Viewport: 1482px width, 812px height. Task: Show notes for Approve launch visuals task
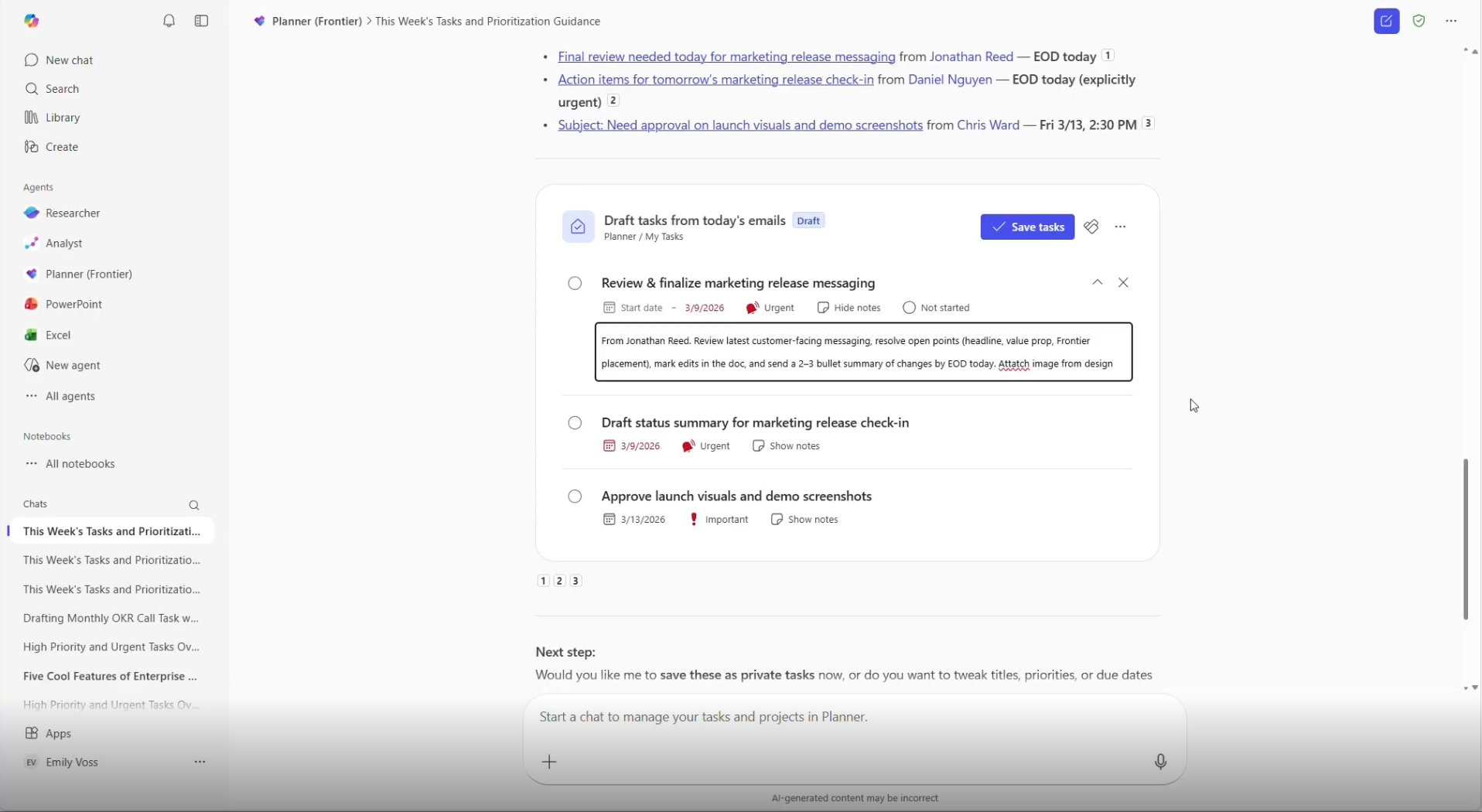click(x=805, y=520)
